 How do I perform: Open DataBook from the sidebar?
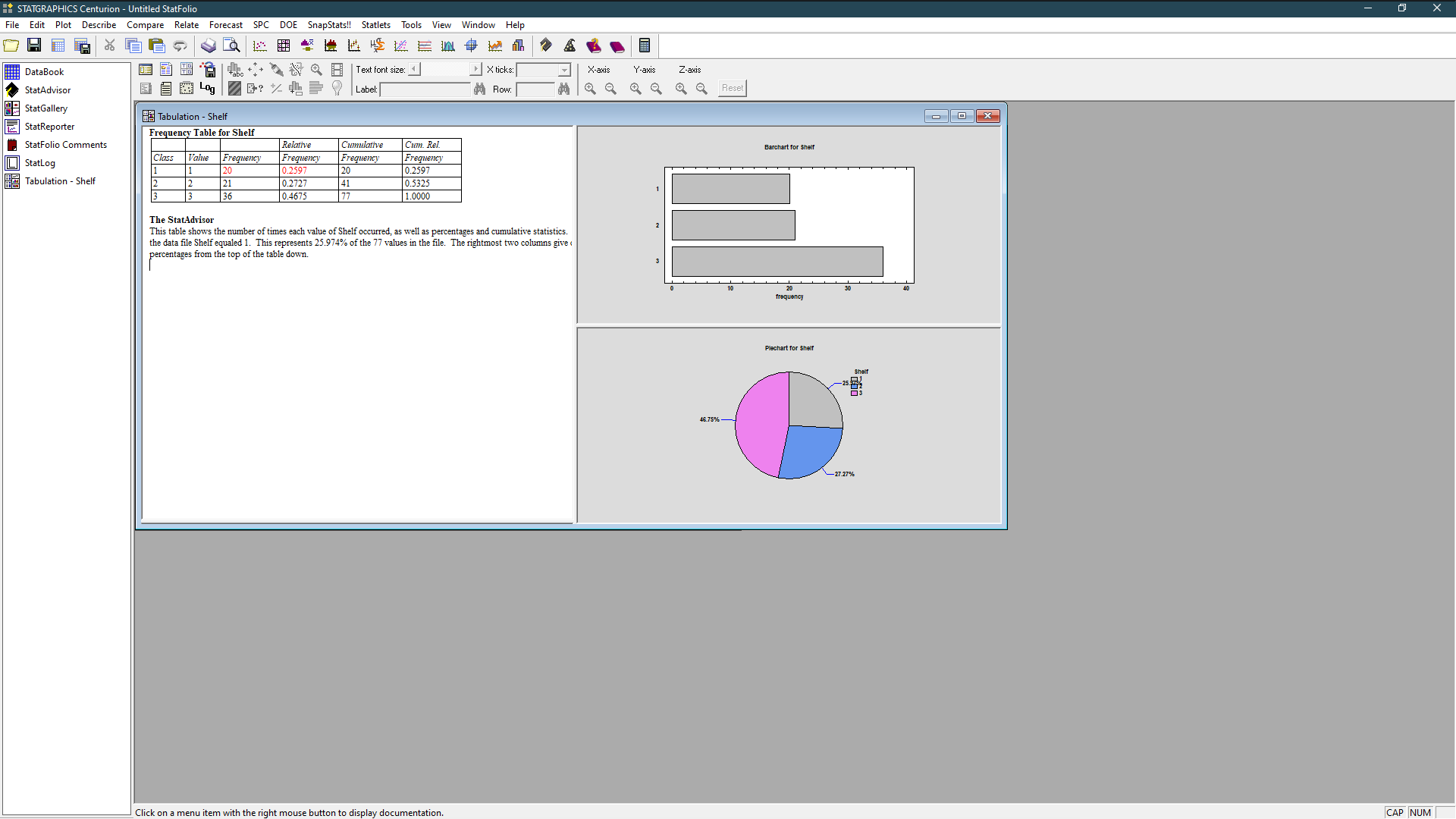pos(44,71)
